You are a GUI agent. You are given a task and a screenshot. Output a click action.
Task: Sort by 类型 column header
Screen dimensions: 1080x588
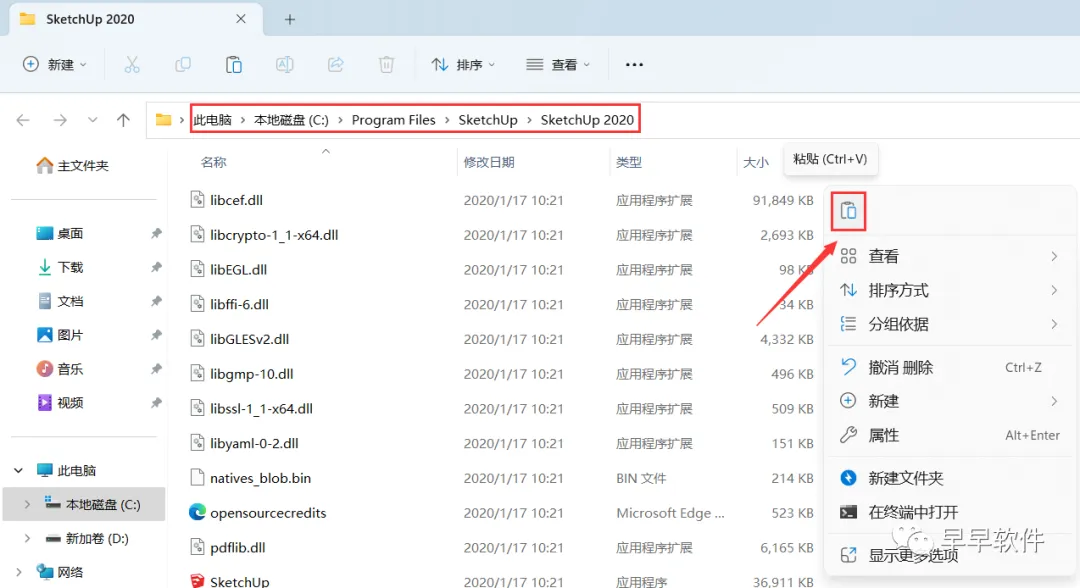point(629,162)
